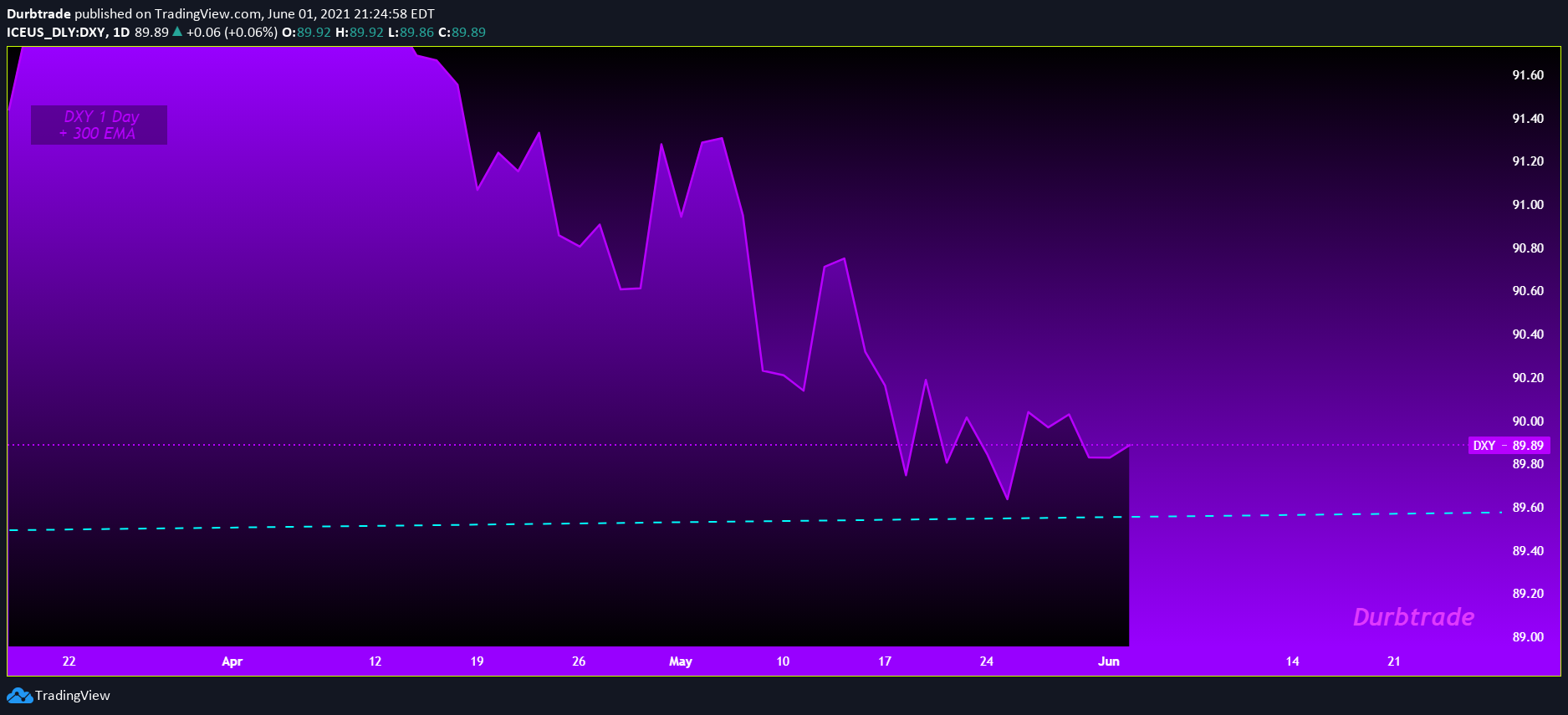Screen dimensions: 1568x715
Task: Click the 90.20 price axis label
Action: click(1528, 378)
